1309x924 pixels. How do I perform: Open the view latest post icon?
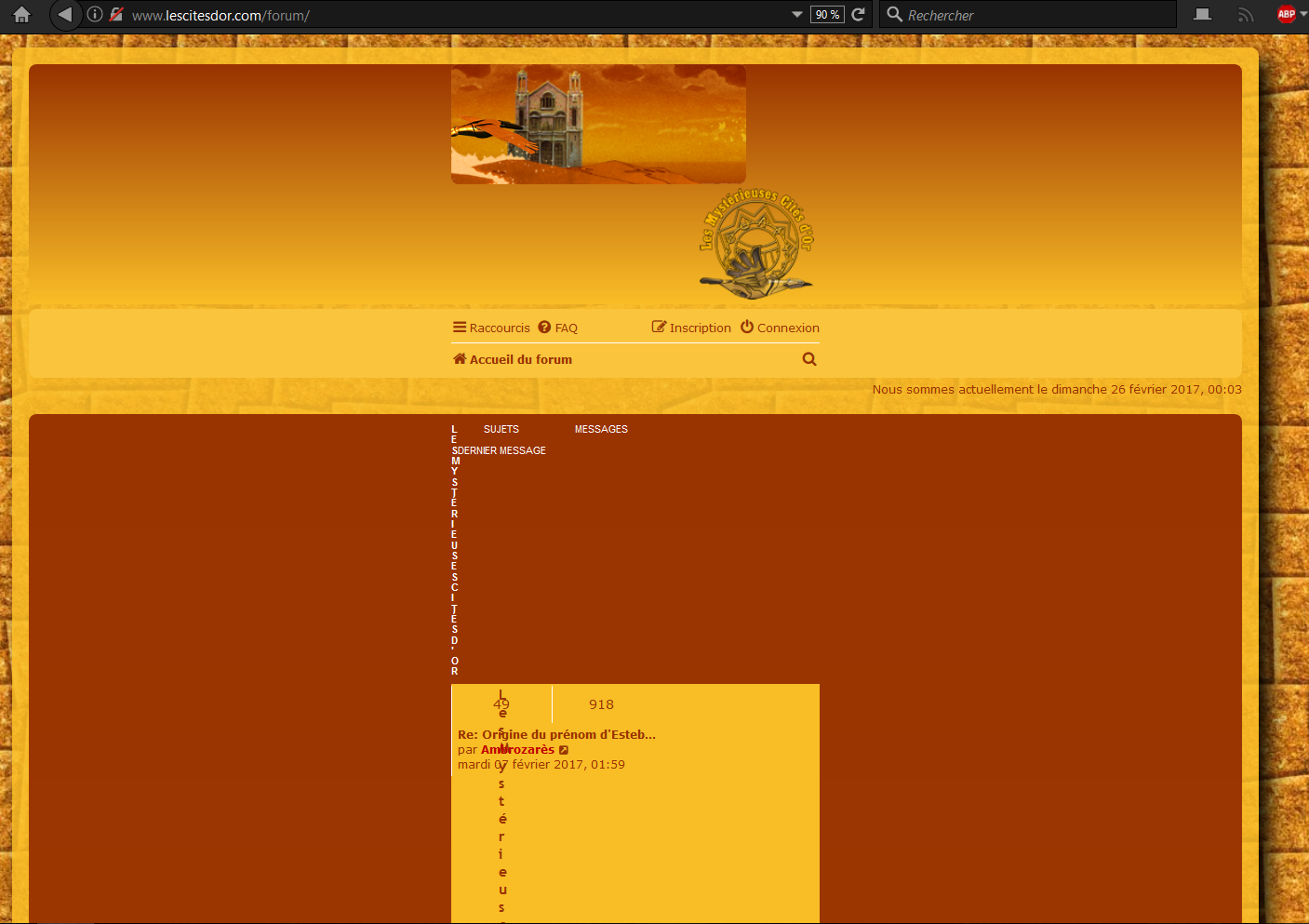[564, 750]
